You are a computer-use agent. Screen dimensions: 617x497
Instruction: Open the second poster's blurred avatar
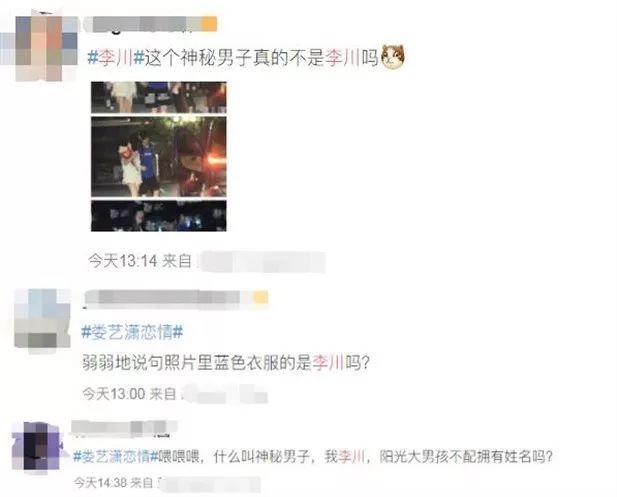42,320
